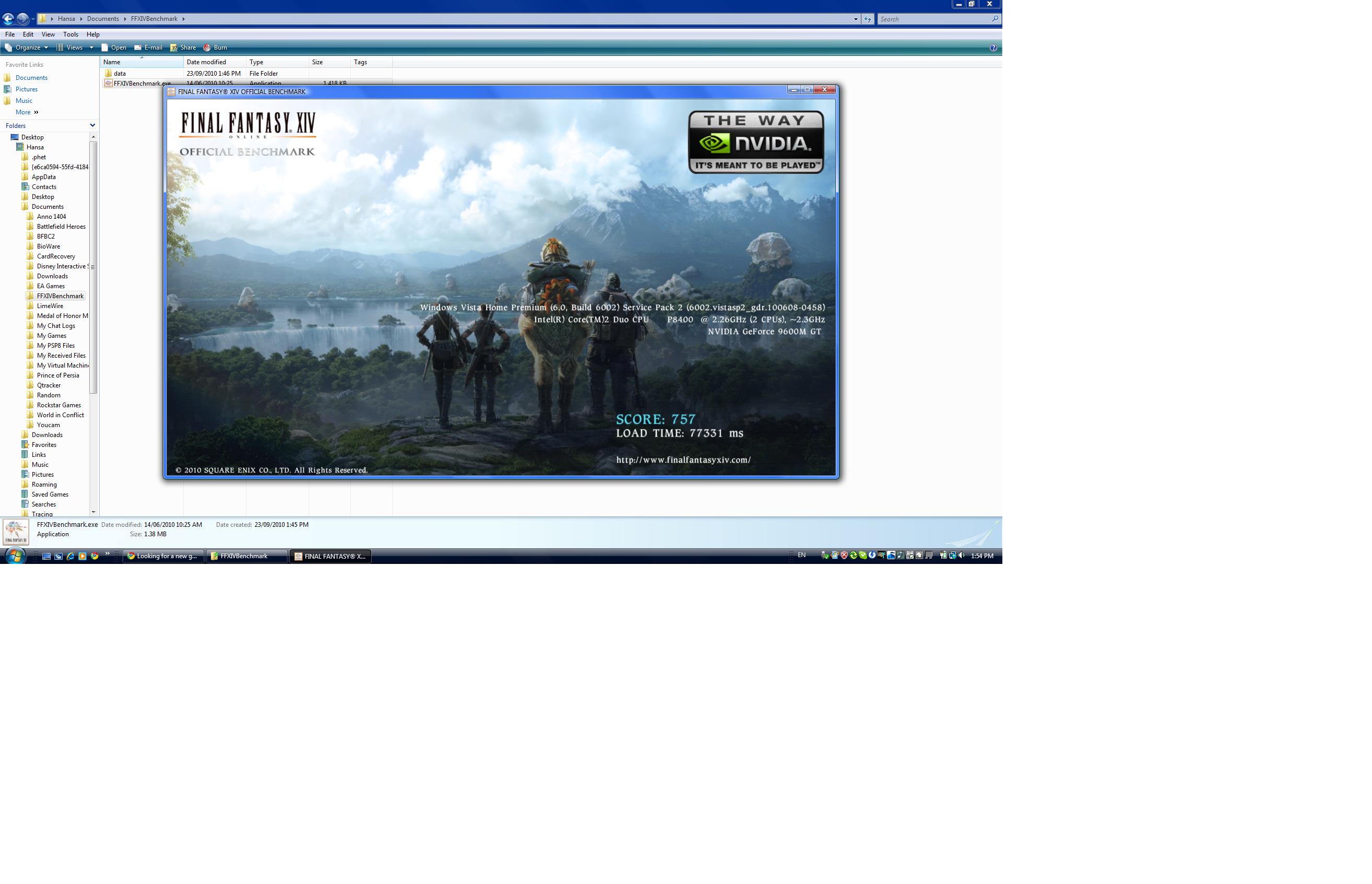Open the Tools menu
The image size is (1372, 884).
pos(70,34)
